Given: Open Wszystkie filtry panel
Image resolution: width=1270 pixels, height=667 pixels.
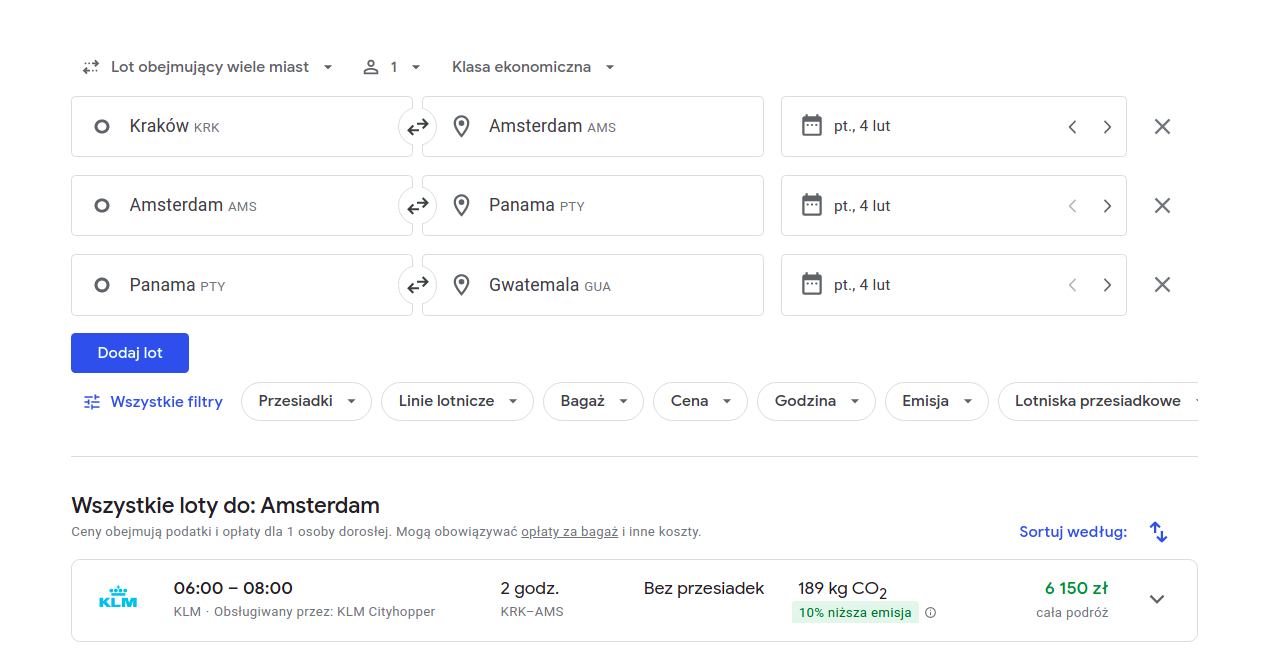Looking at the screenshot, I should [153, 402].
